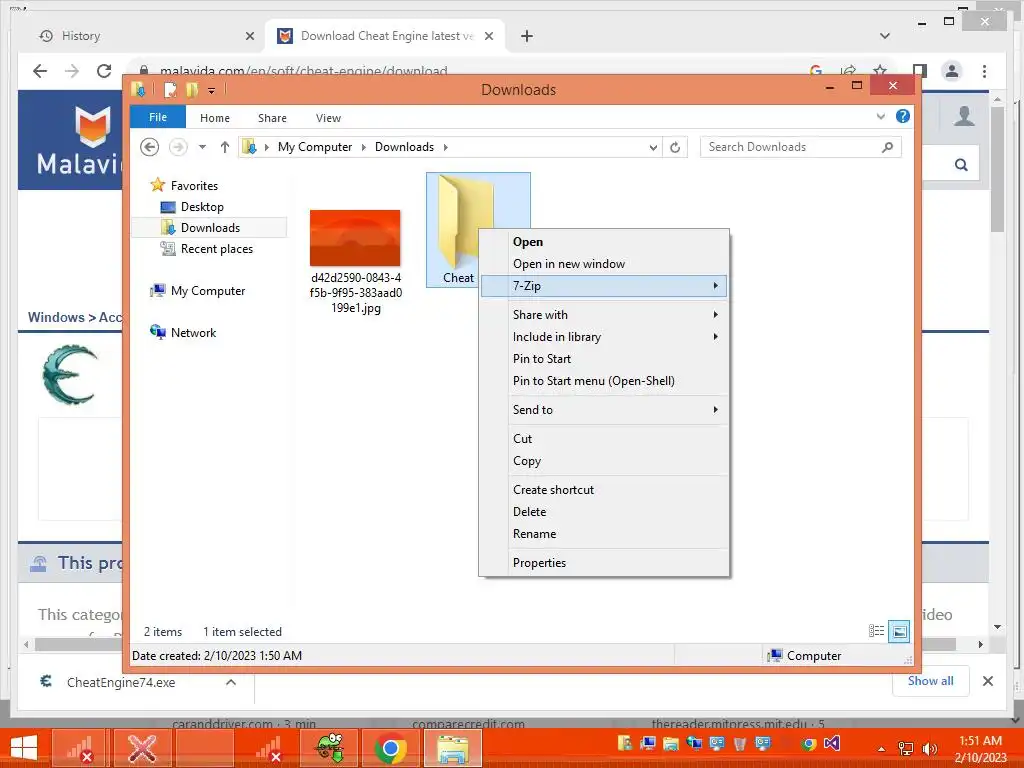Open a new Chrome tab
The image size is (1024, 768).
[x=527, y=37]
